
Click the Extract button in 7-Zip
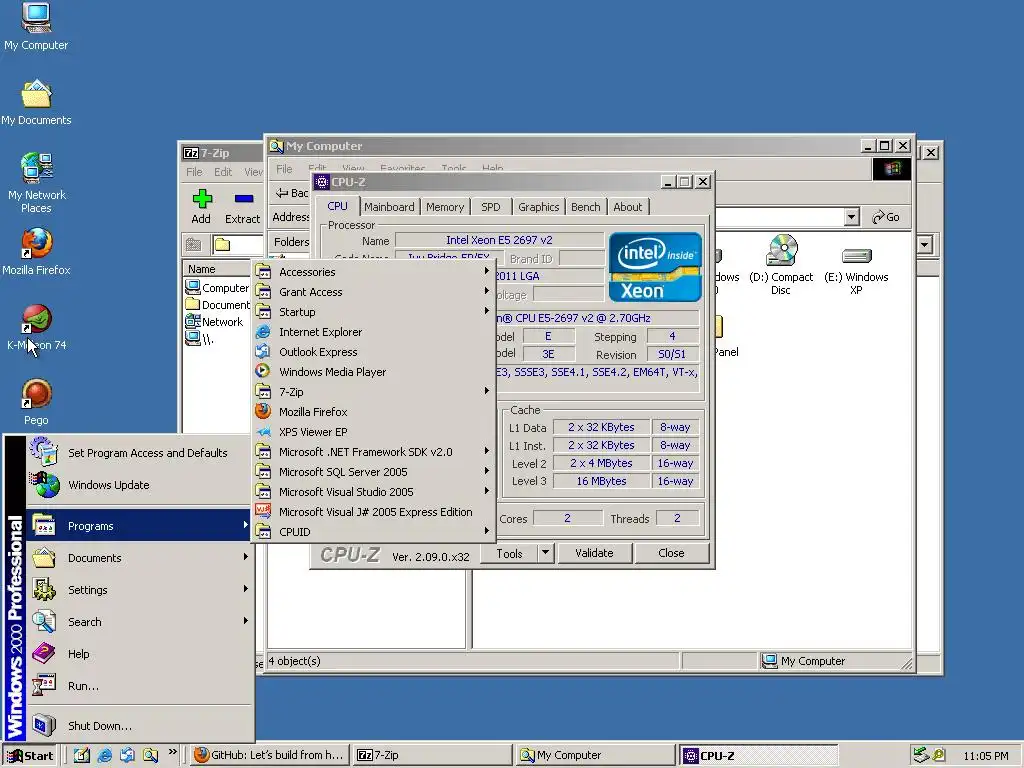click(242, 206)
